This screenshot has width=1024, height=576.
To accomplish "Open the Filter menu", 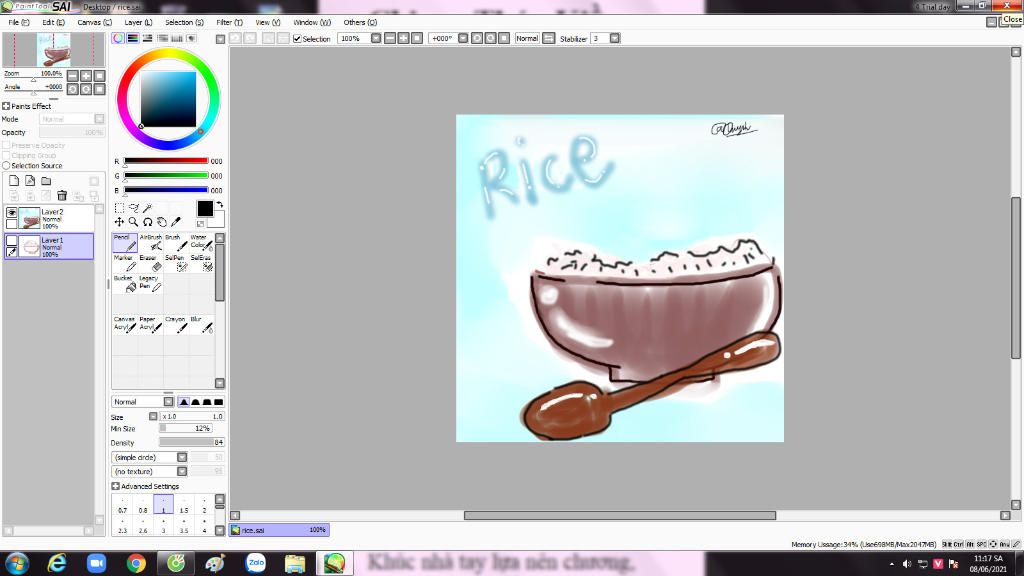I will click(x=229, y=22).
